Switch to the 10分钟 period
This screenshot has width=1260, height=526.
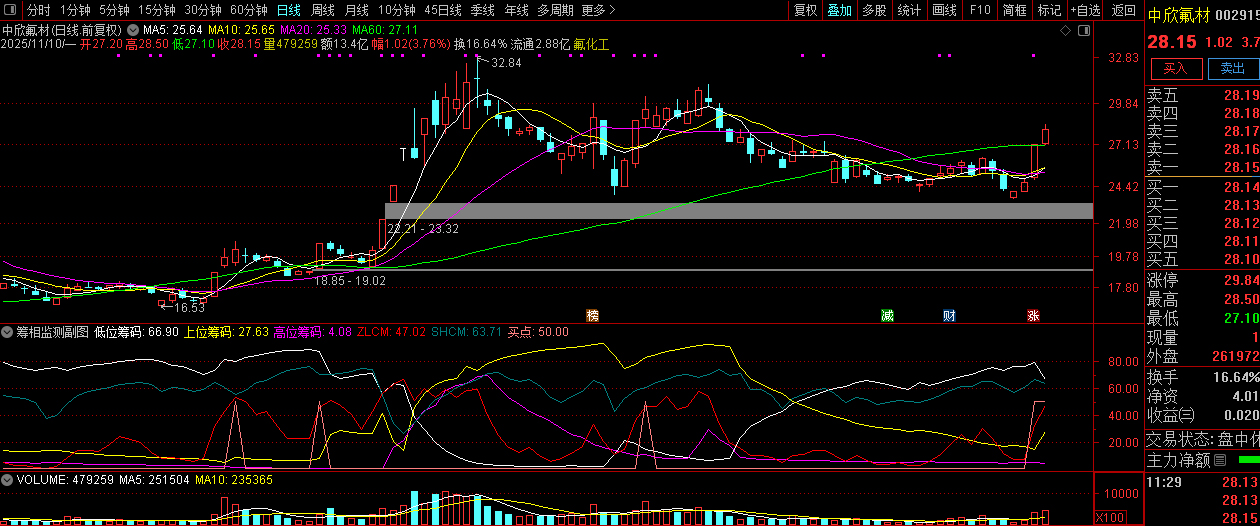397,10
